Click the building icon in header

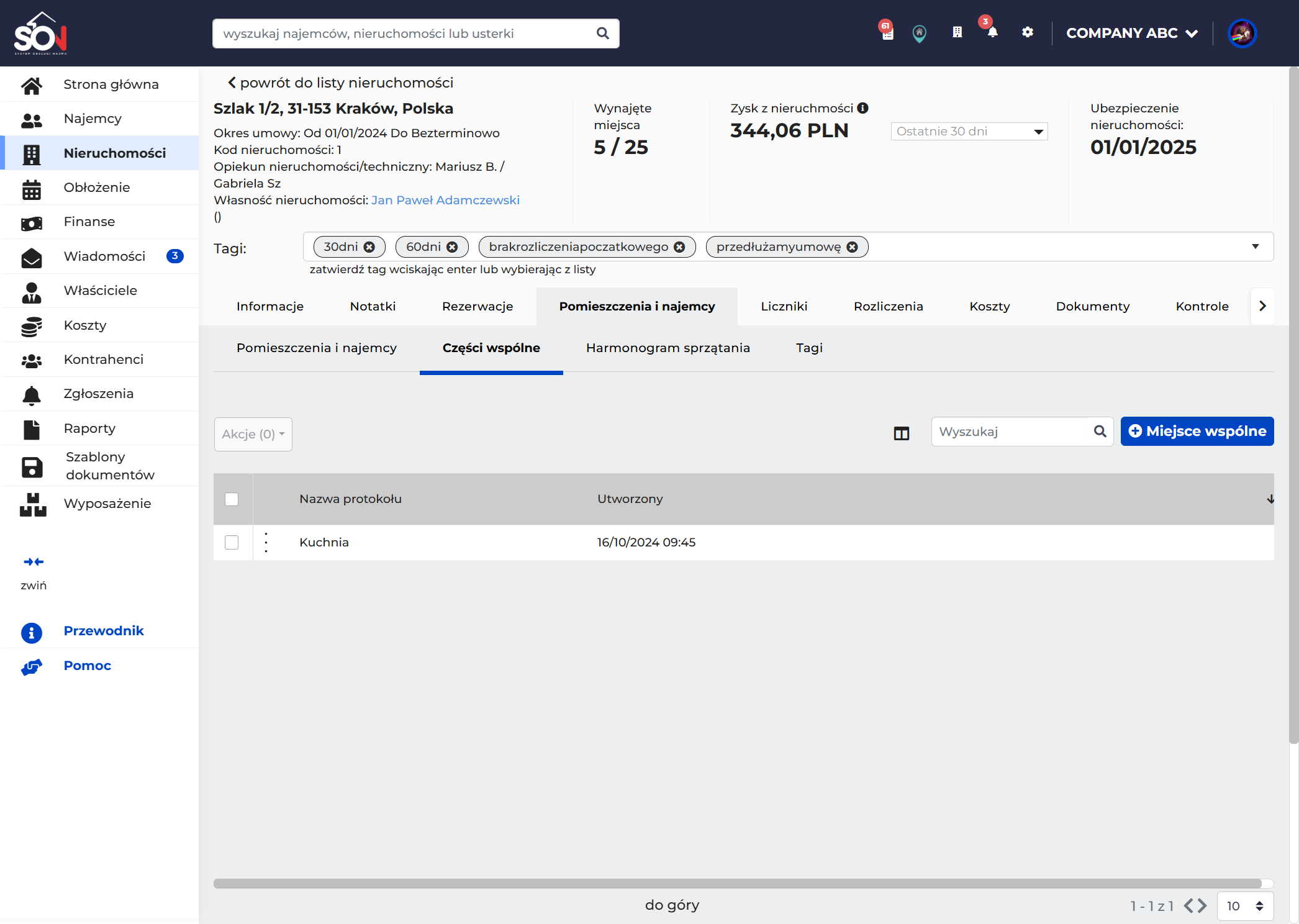[x=957, y=32]
